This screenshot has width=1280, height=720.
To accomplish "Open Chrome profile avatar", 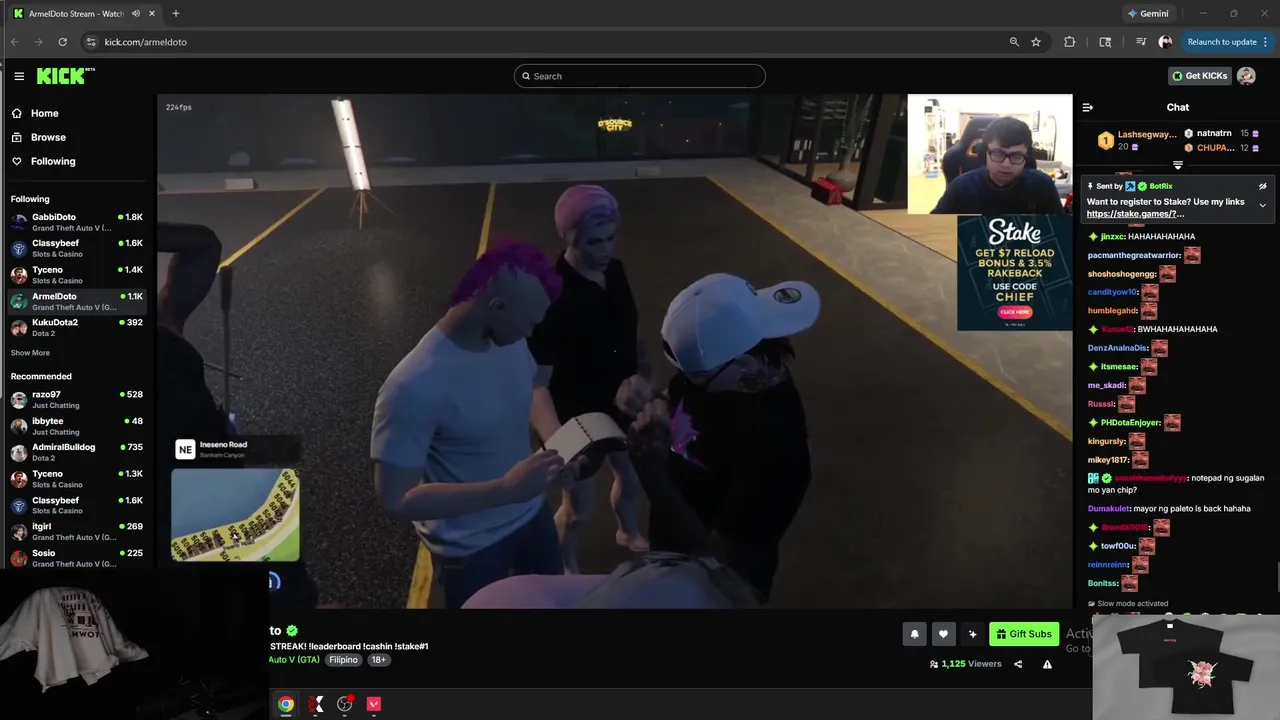I will click(x=1165, y=42).
